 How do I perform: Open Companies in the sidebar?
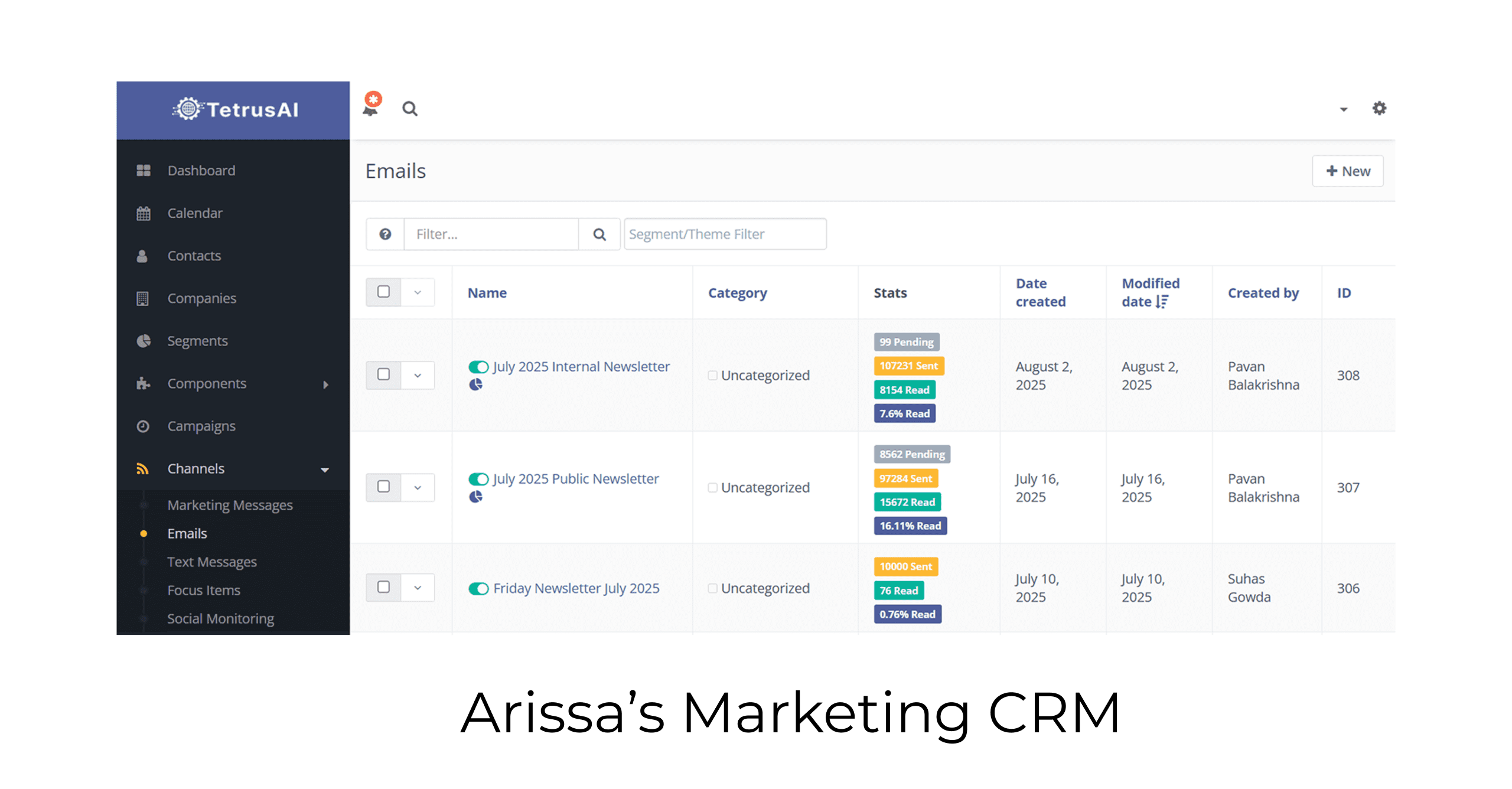201,298
